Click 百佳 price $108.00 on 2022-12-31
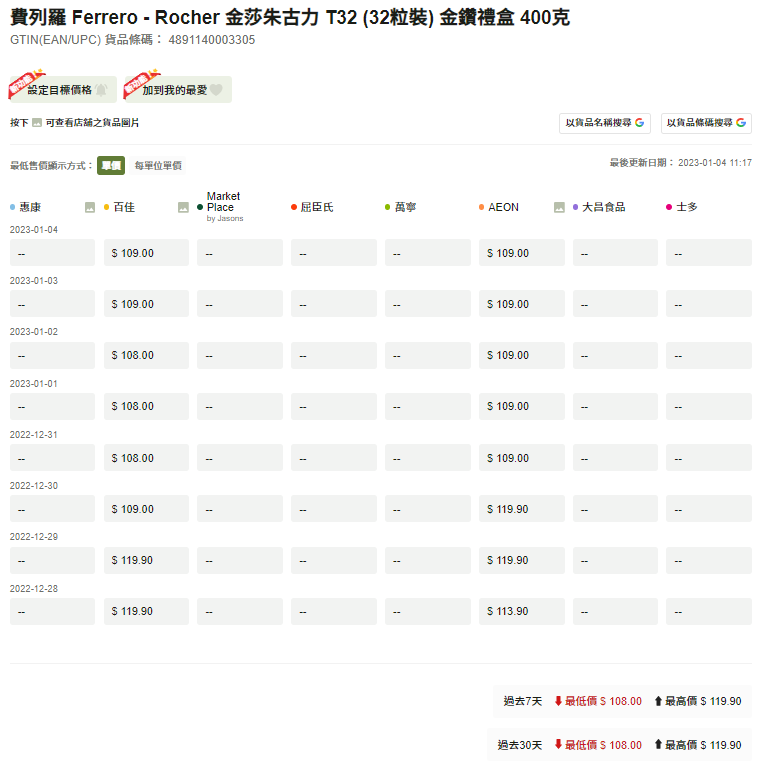Screen dimensions: 776x762 [146, 458]
